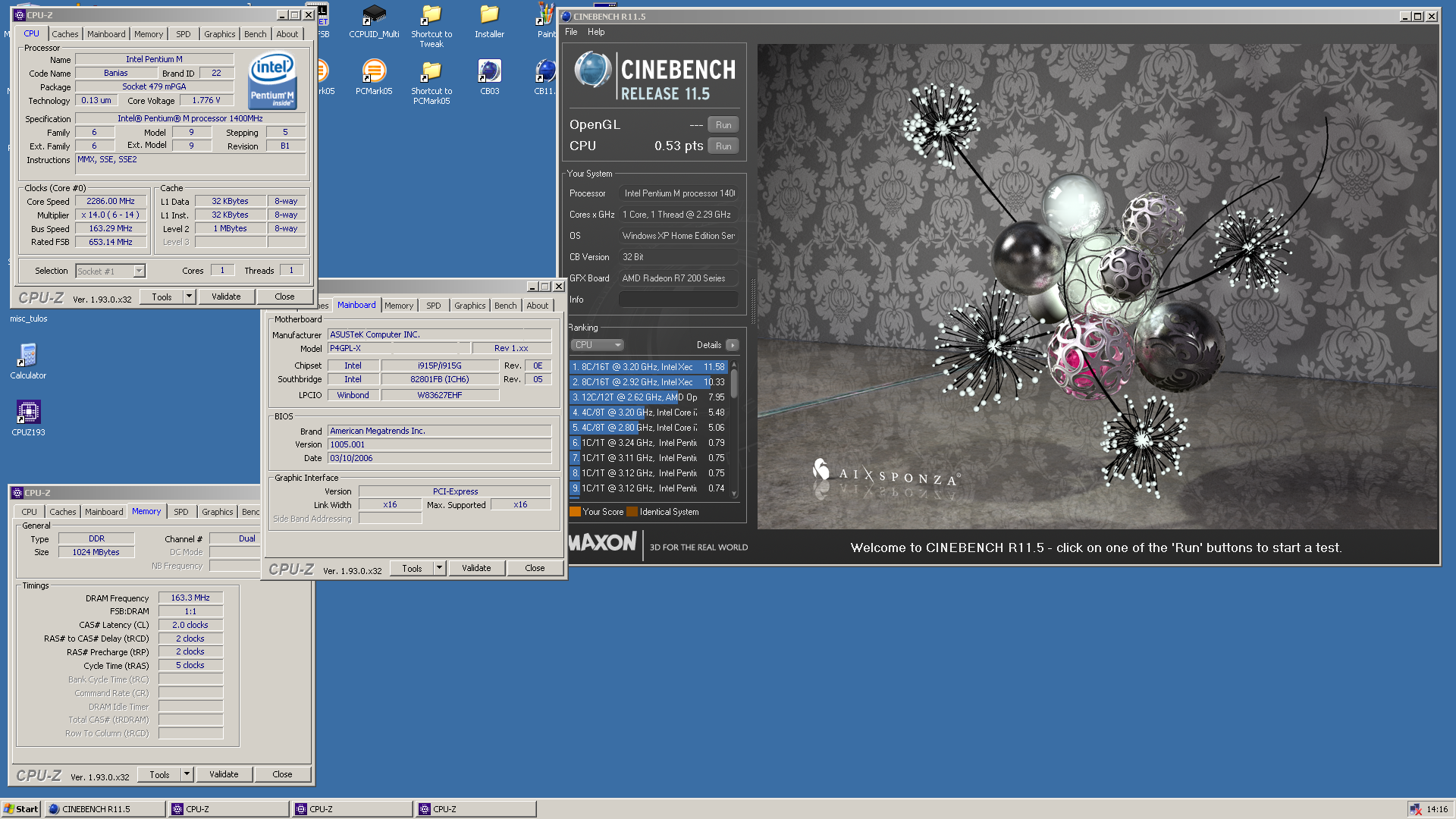
Task: Open the Shortcut to Tweak folder icon
Action: 431,26
